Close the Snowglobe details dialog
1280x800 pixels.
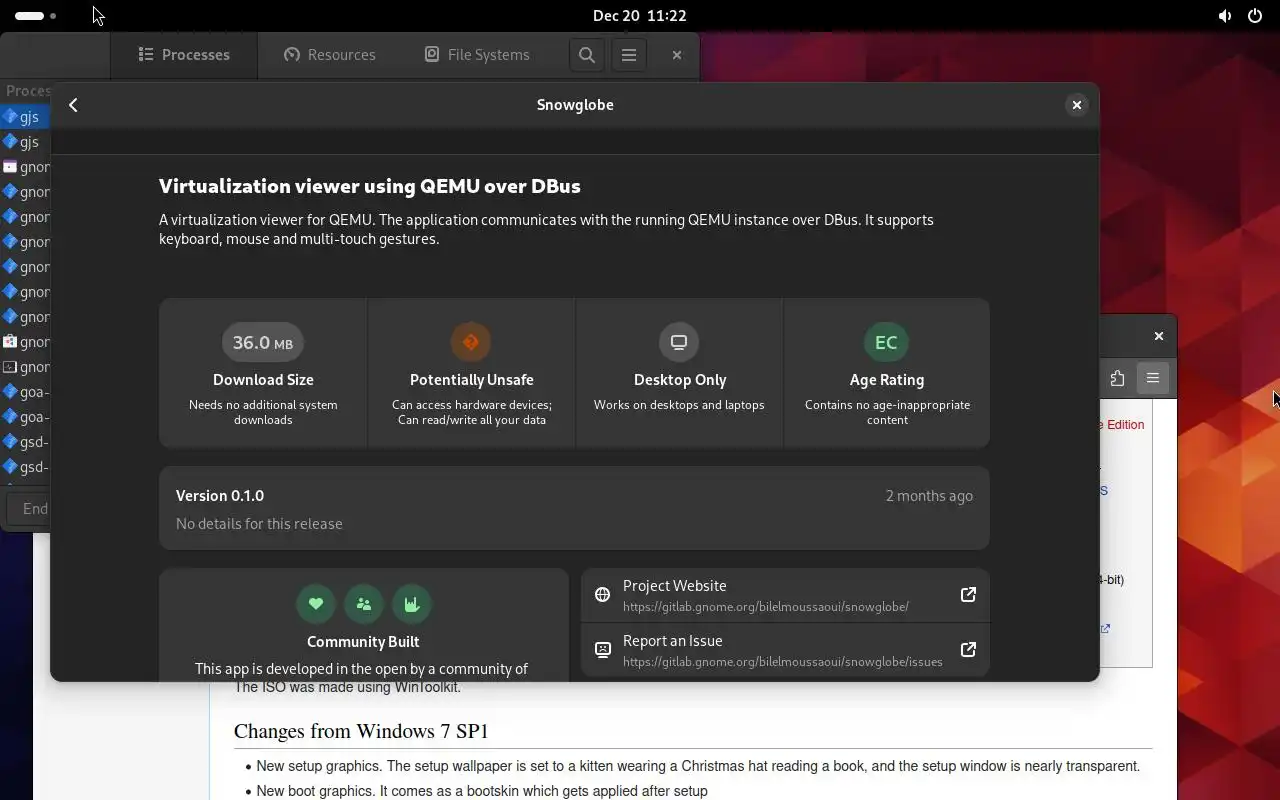point(1076,105)
